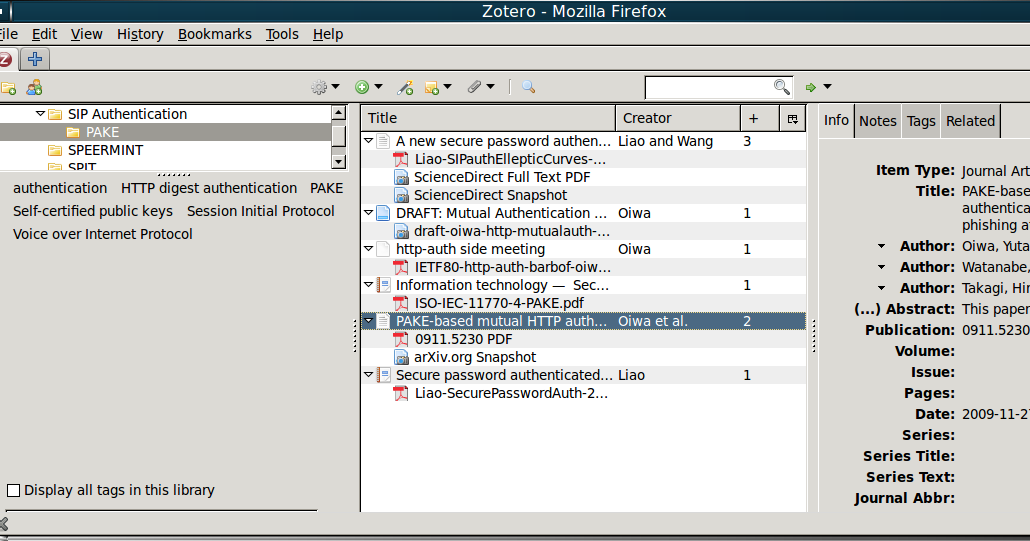Image resolution: width=1030 pixels, height=541 pixels.
Task: Open dropdown arrow next to New Item
Action: [378, 87]
